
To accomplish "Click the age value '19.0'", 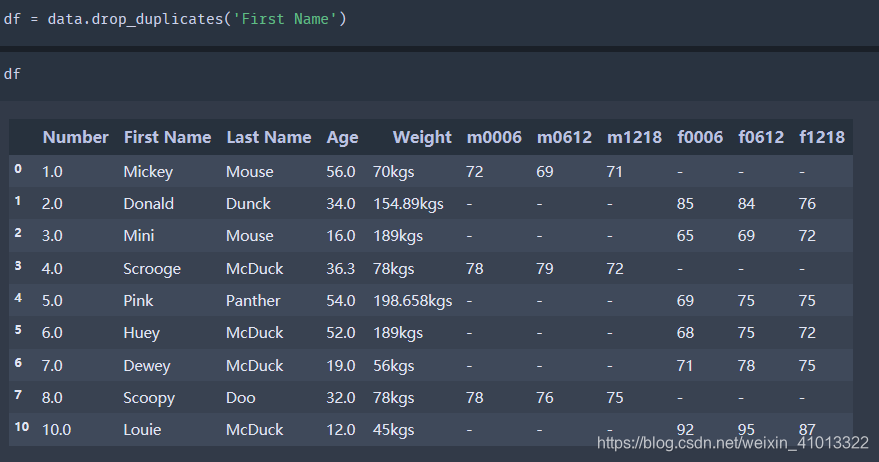I will [341, 366].
